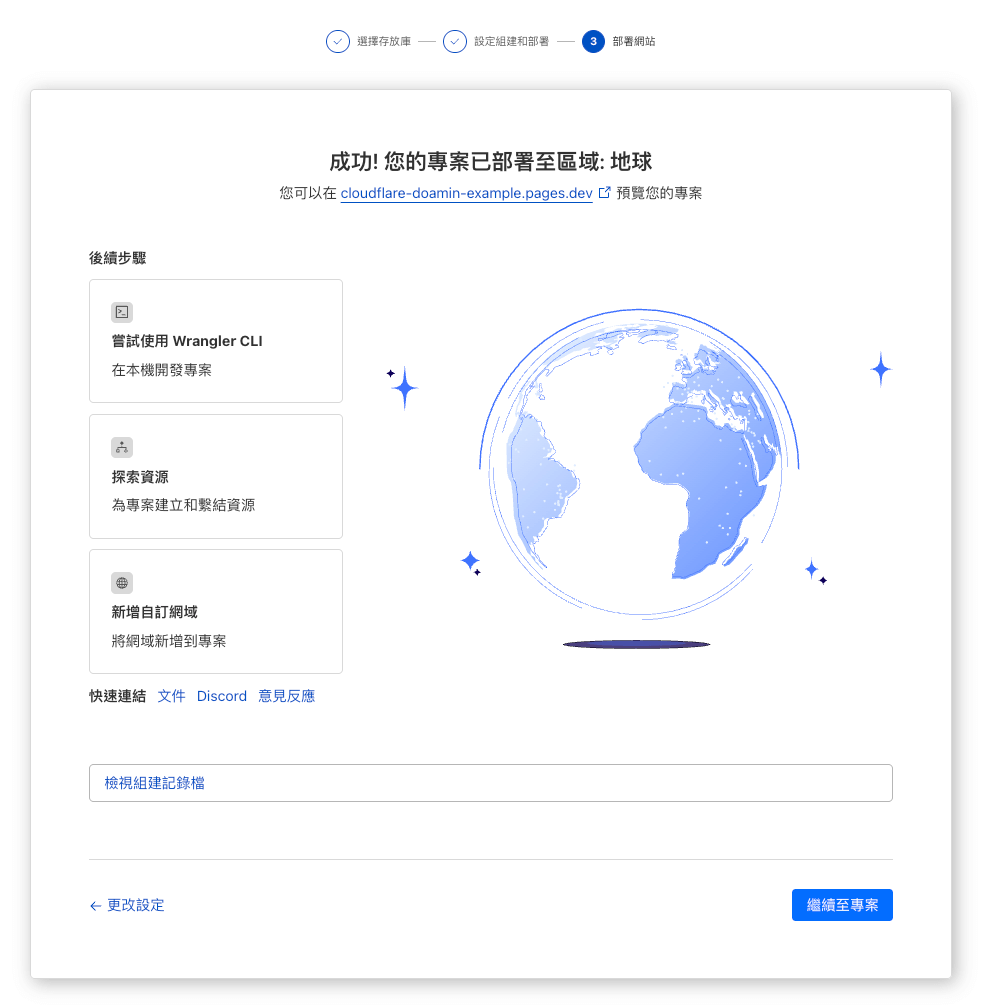
Task: Click the resource tree icon above 探索資源
Action: click(x=122, y=447)
